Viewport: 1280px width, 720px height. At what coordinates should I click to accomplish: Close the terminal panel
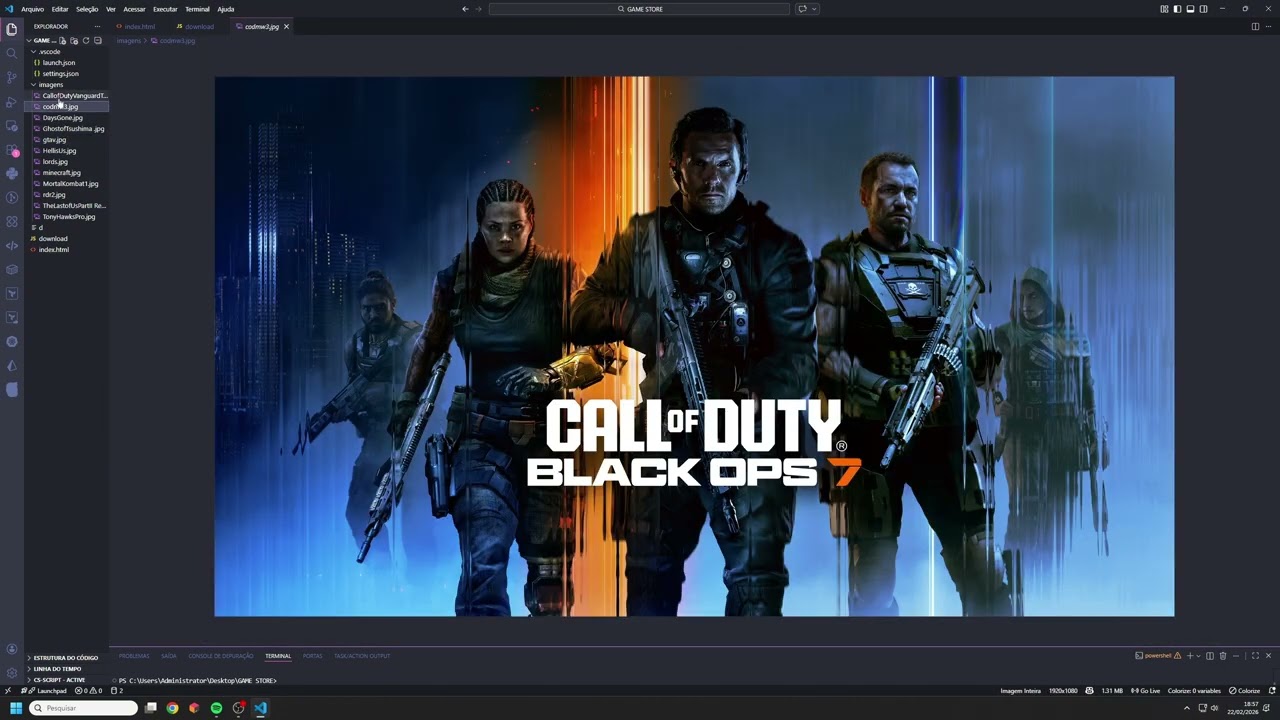tap(1268, 656)
